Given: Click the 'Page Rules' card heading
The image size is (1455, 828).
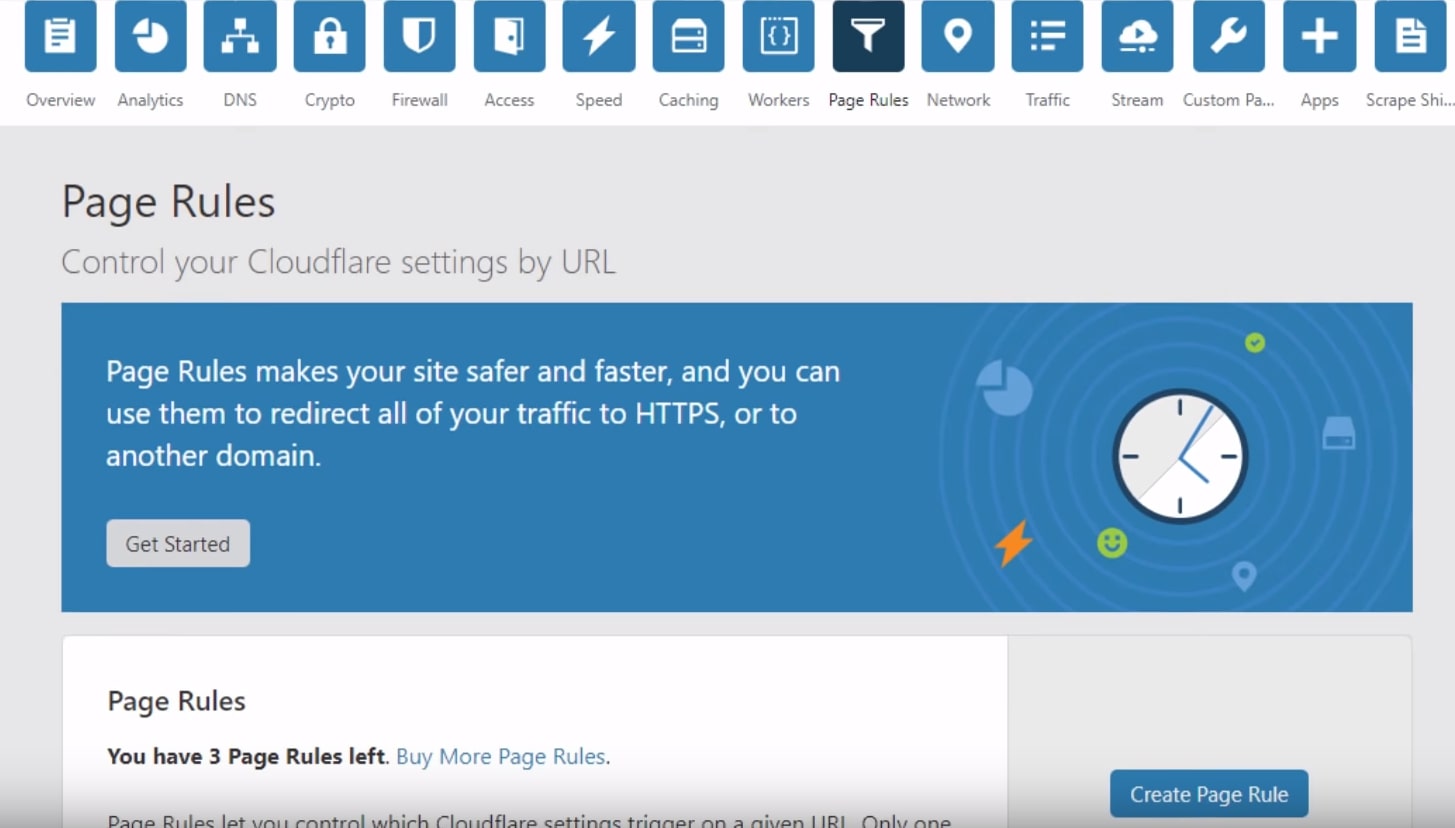Looking at the screenshot, I should point(176,701).
